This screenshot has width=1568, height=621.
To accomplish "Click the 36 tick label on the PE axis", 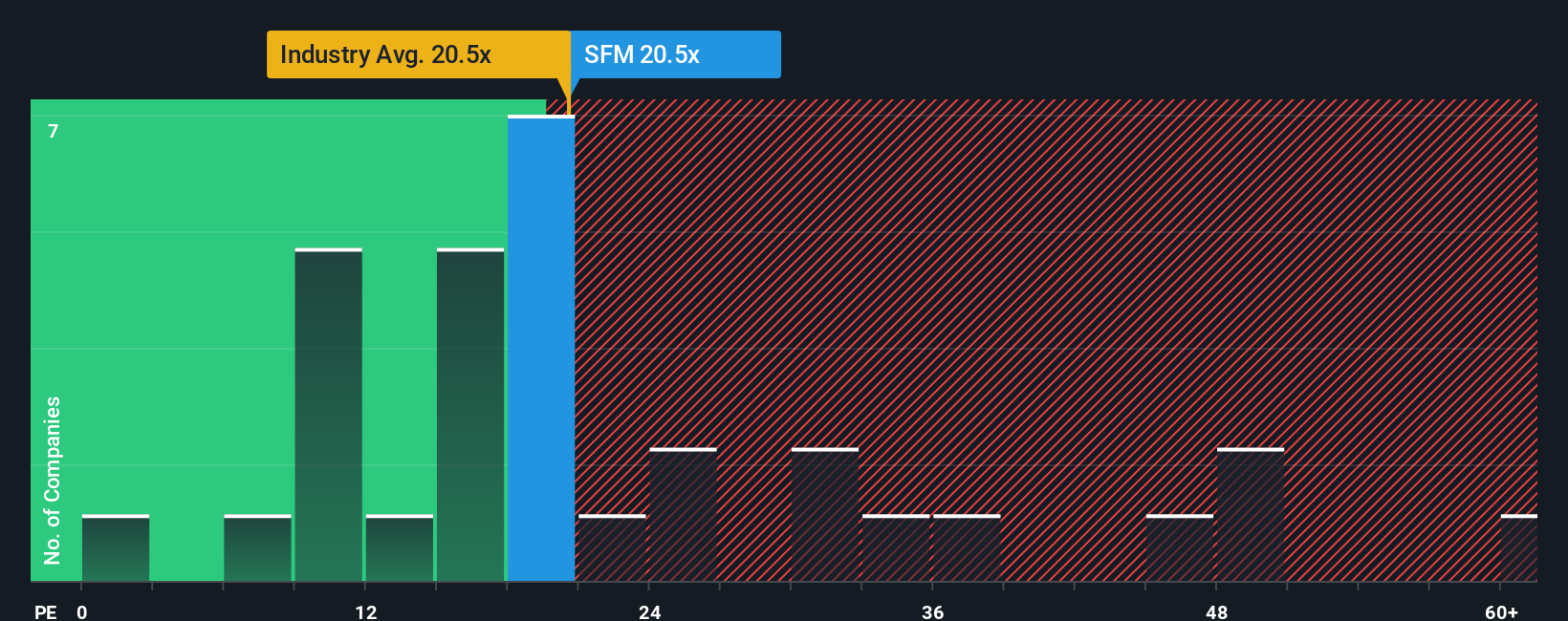I will 933,611.
